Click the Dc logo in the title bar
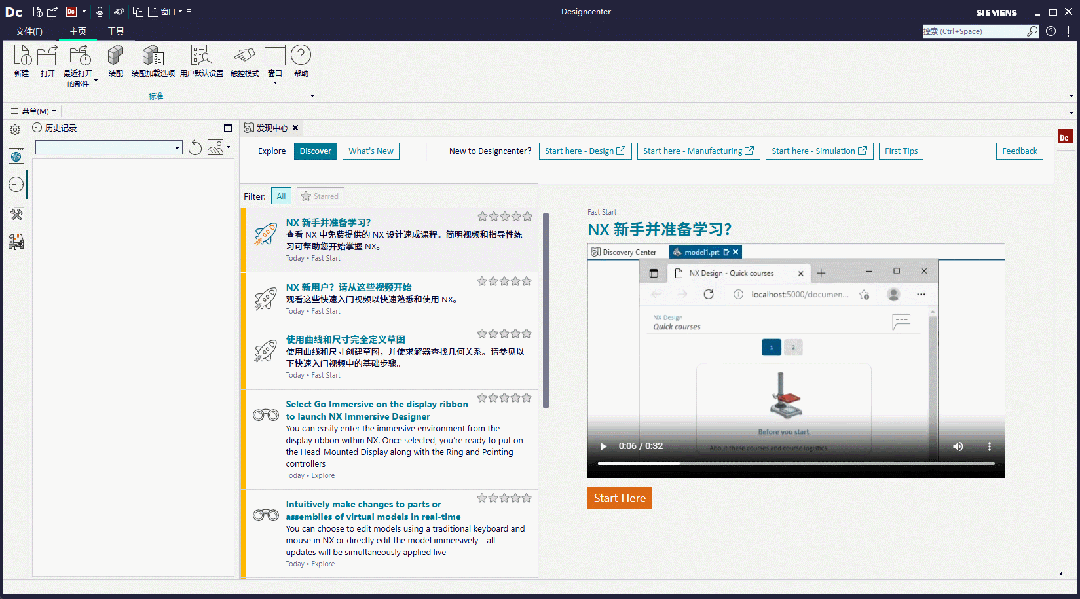Image resolution: width=1080 pixels, height=599 pixels. [x=14, y=12]
